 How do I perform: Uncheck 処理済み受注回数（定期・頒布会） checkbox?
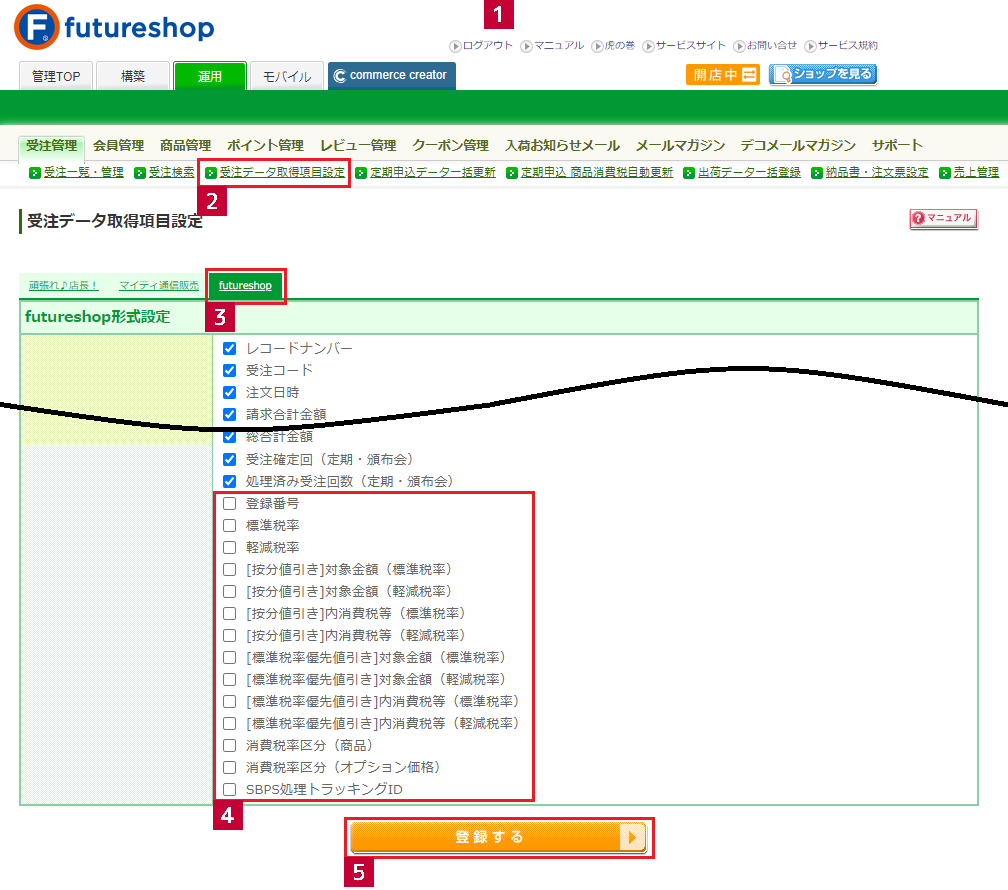(230, 481)
